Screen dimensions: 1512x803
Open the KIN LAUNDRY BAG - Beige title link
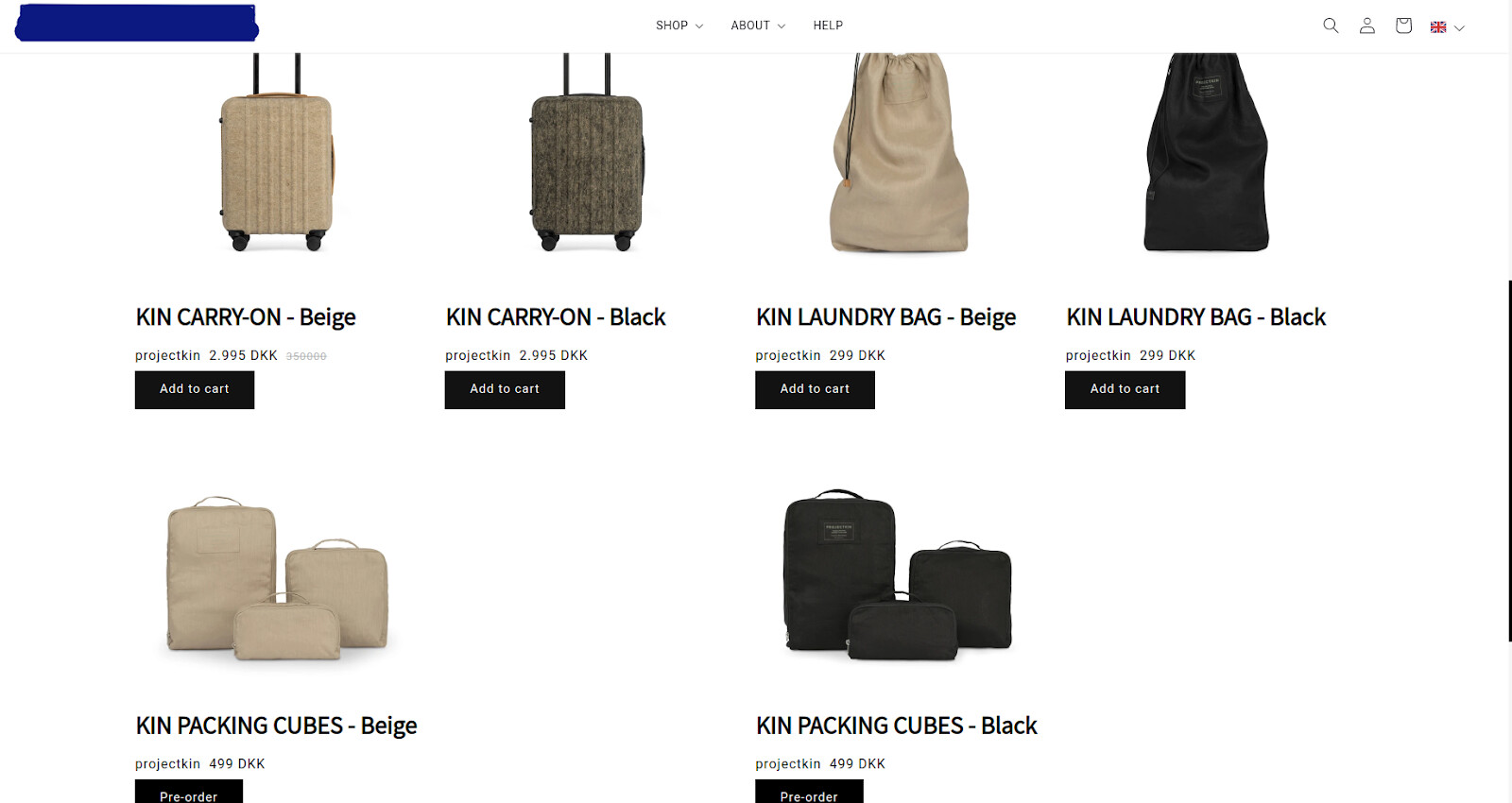885,317
